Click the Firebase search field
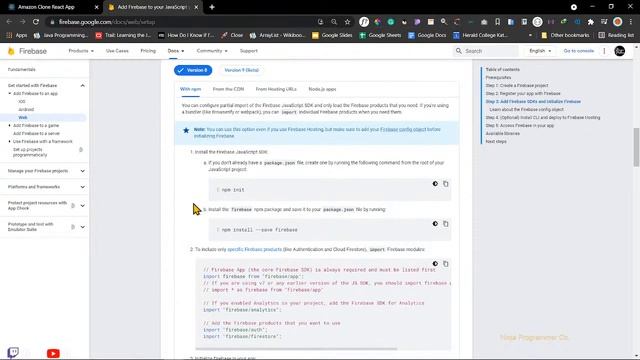This screenshot has width=640, height=360. (485, 51)
